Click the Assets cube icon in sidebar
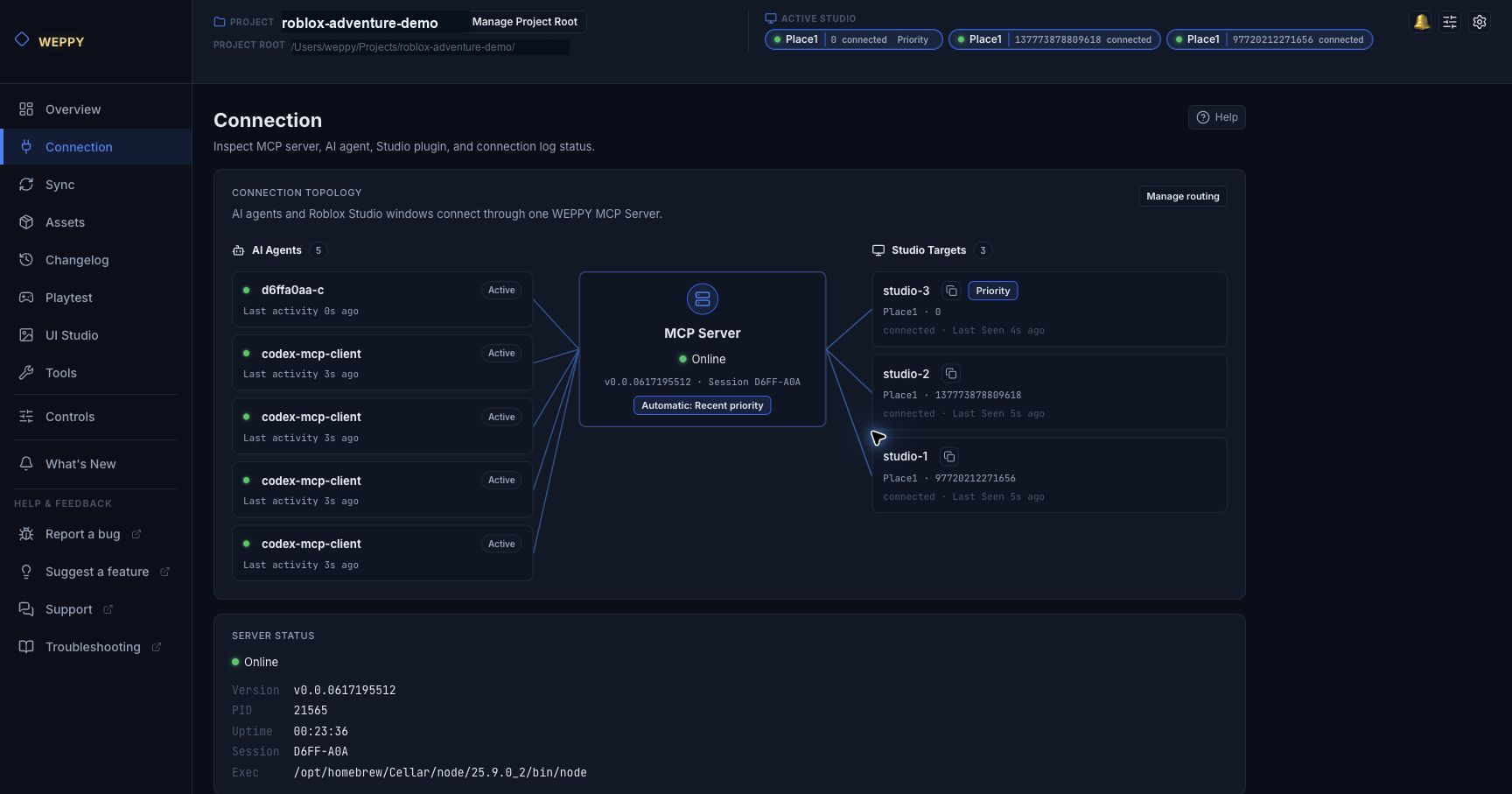 pos(26,222)
